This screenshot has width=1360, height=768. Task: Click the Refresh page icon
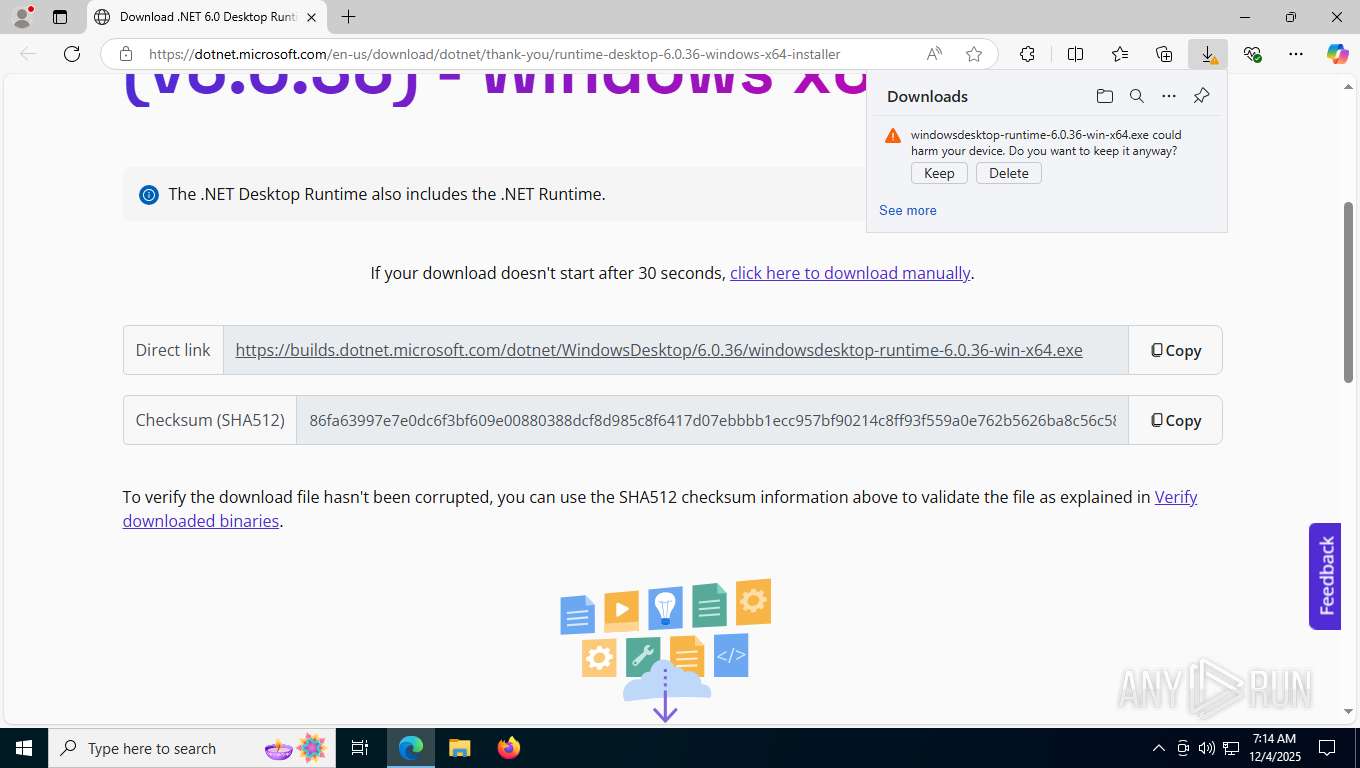click(72, 54)
